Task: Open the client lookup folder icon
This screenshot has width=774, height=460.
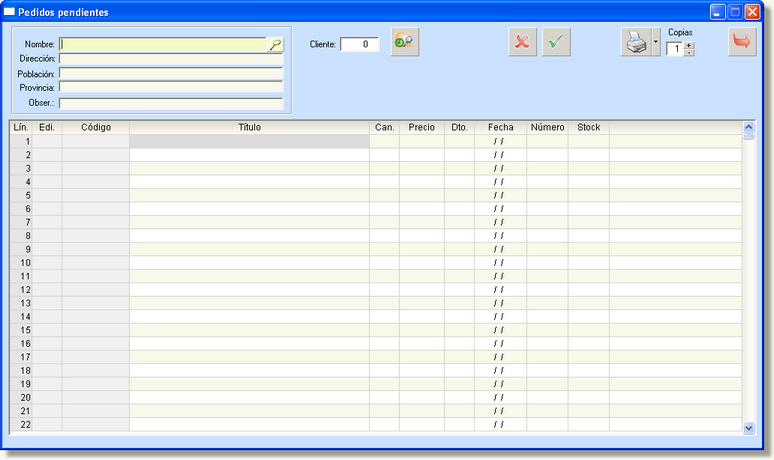Action: coord(405,42)
